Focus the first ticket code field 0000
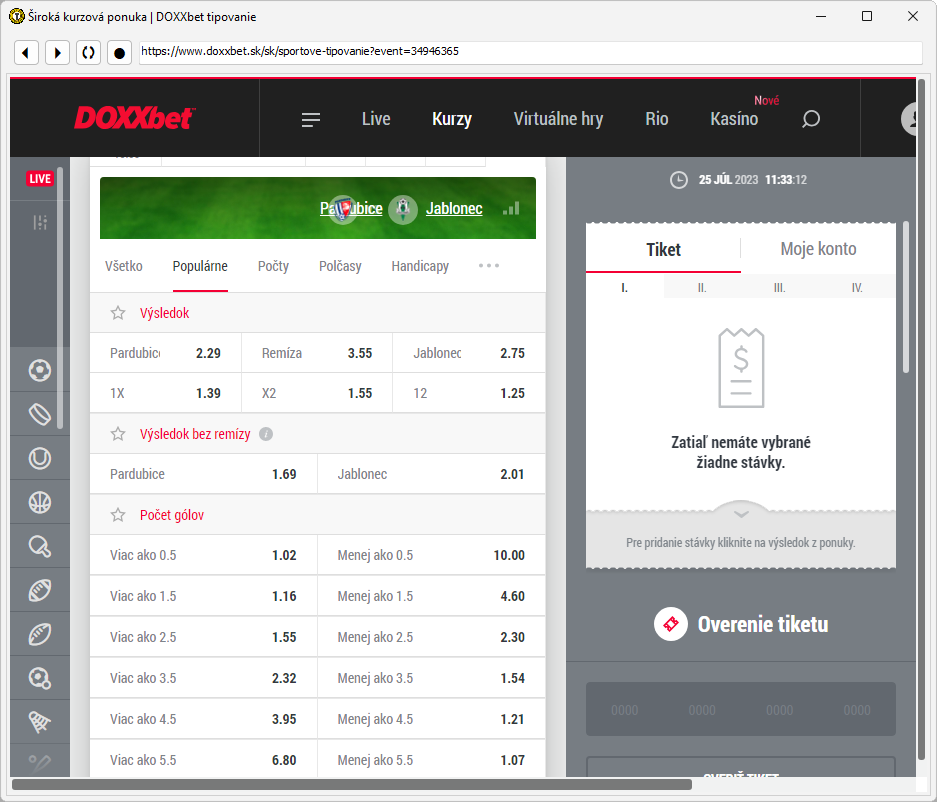This screenshot has width=937, height=802. point(624,710)
